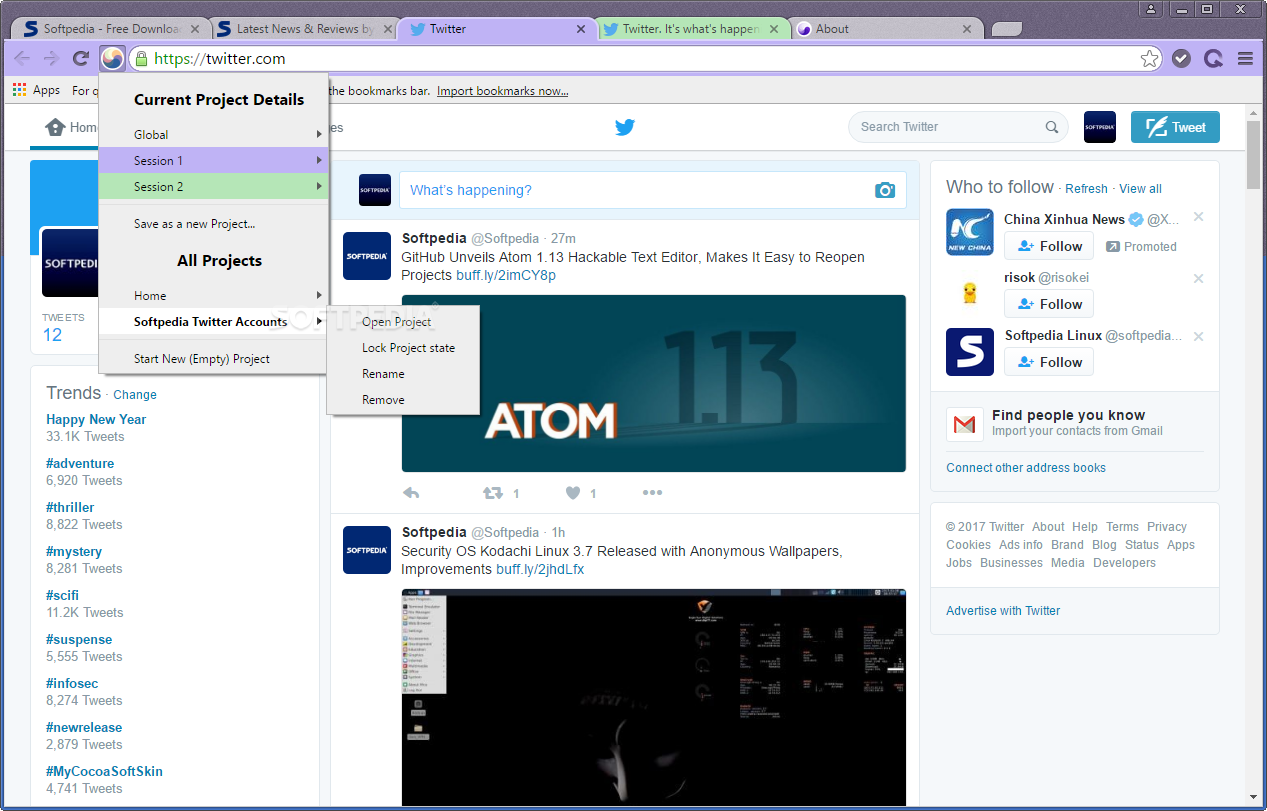Dismiss Softpedia Linux follow suggestion
The width and height of the screenshot is (1267, 811).
click(1199, 337)
